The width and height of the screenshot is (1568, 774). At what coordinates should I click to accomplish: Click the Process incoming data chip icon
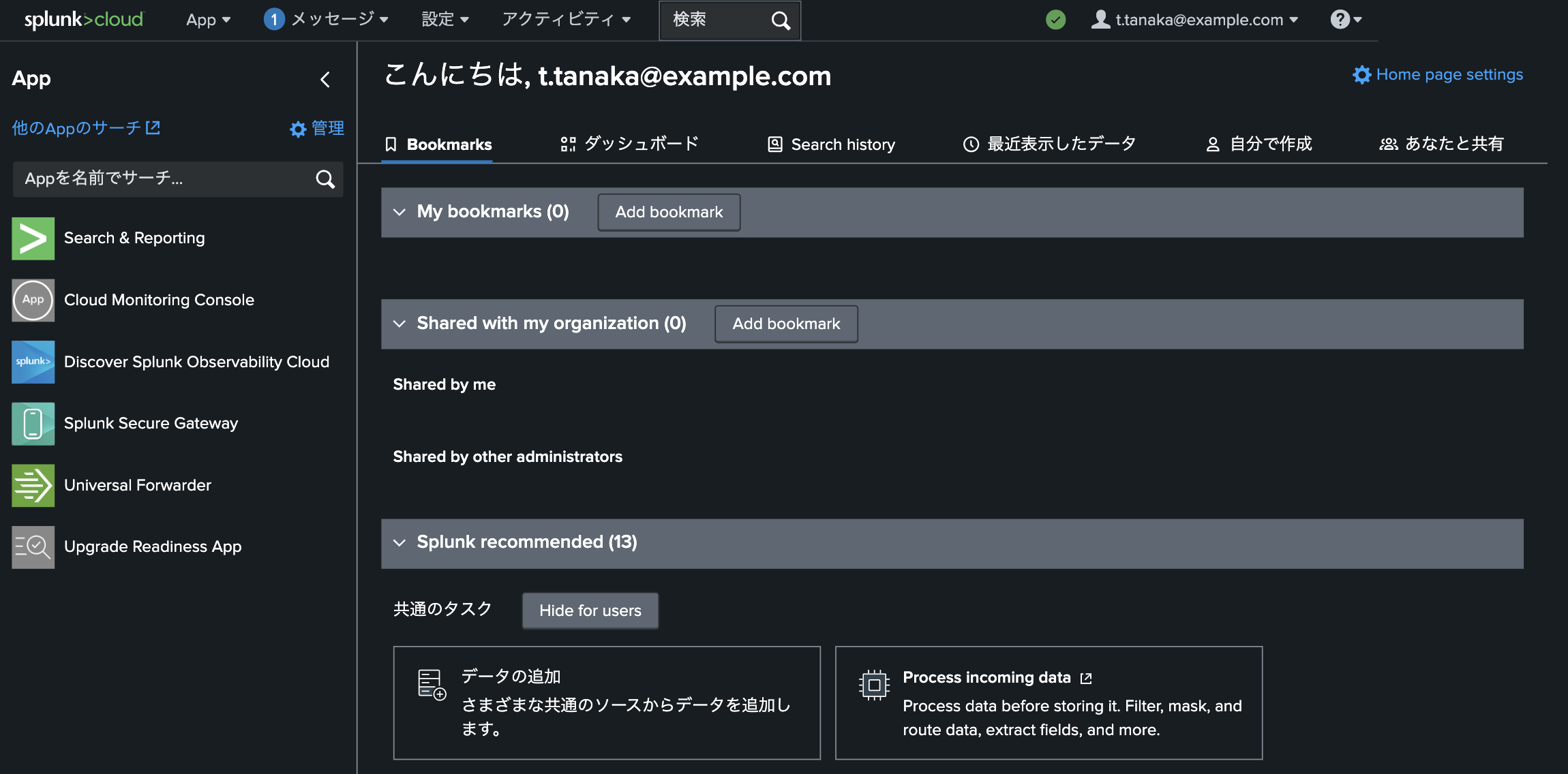pos(874,685)
